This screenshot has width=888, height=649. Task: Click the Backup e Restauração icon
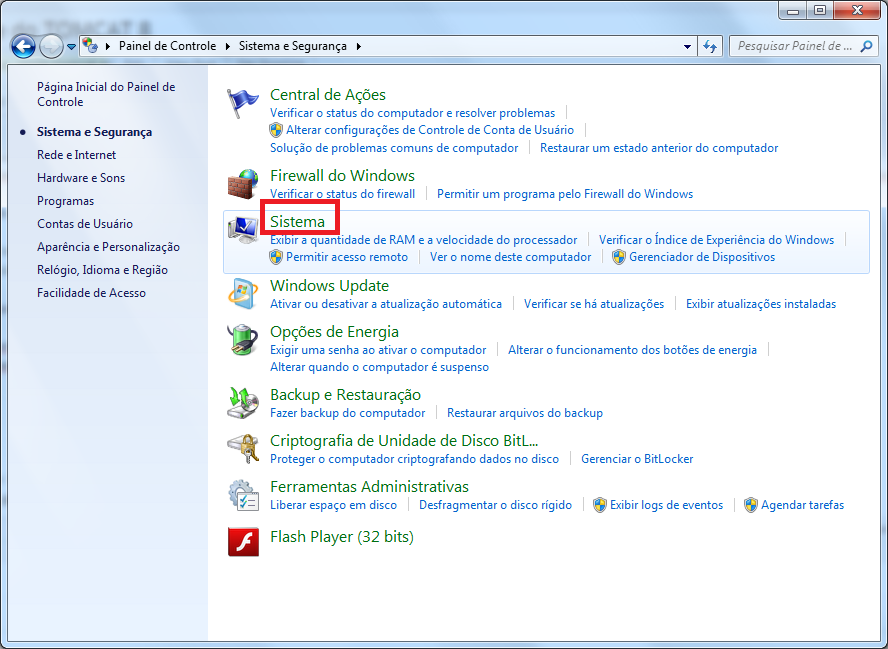243,403
